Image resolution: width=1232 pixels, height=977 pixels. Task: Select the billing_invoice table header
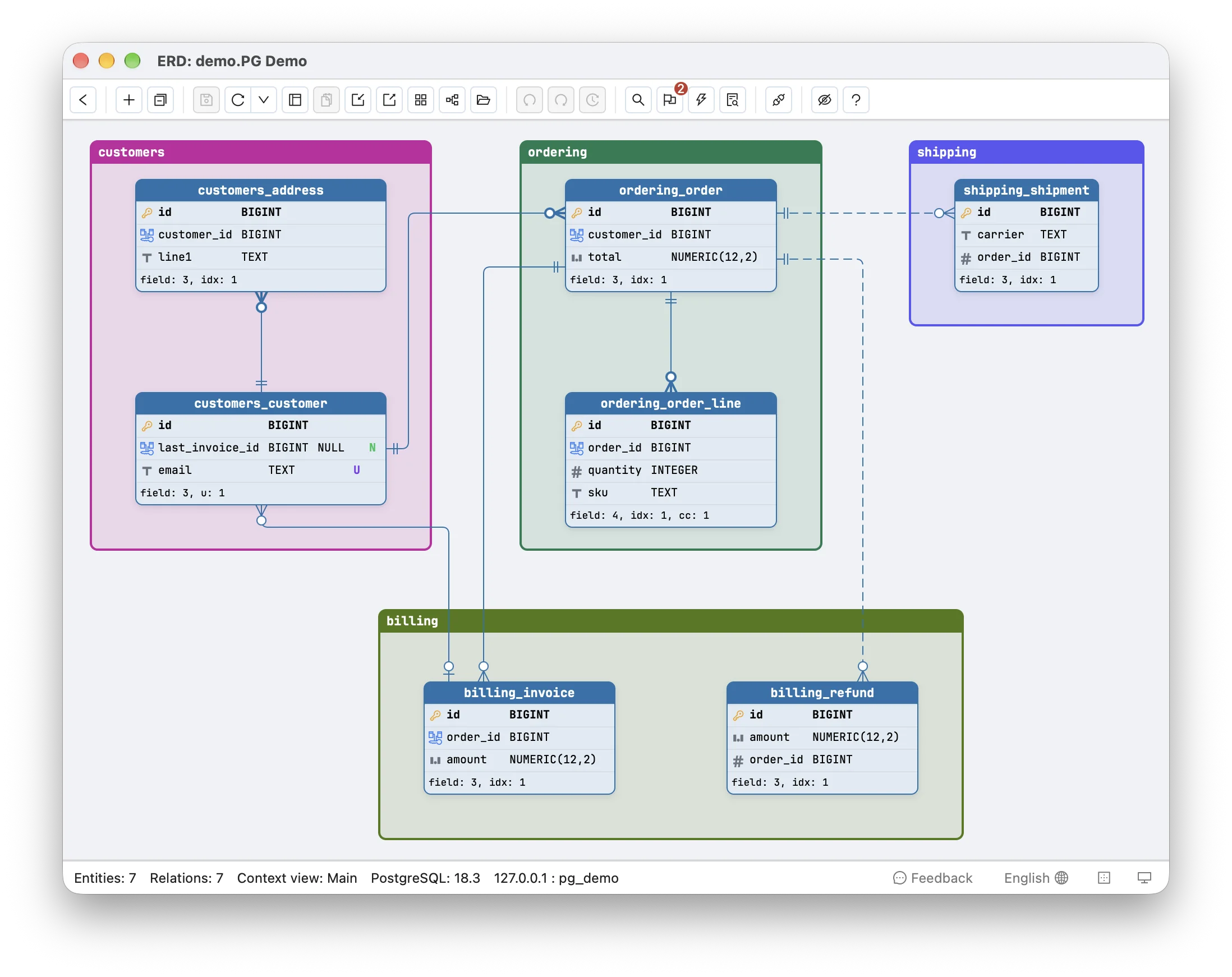tap(519, 693)
